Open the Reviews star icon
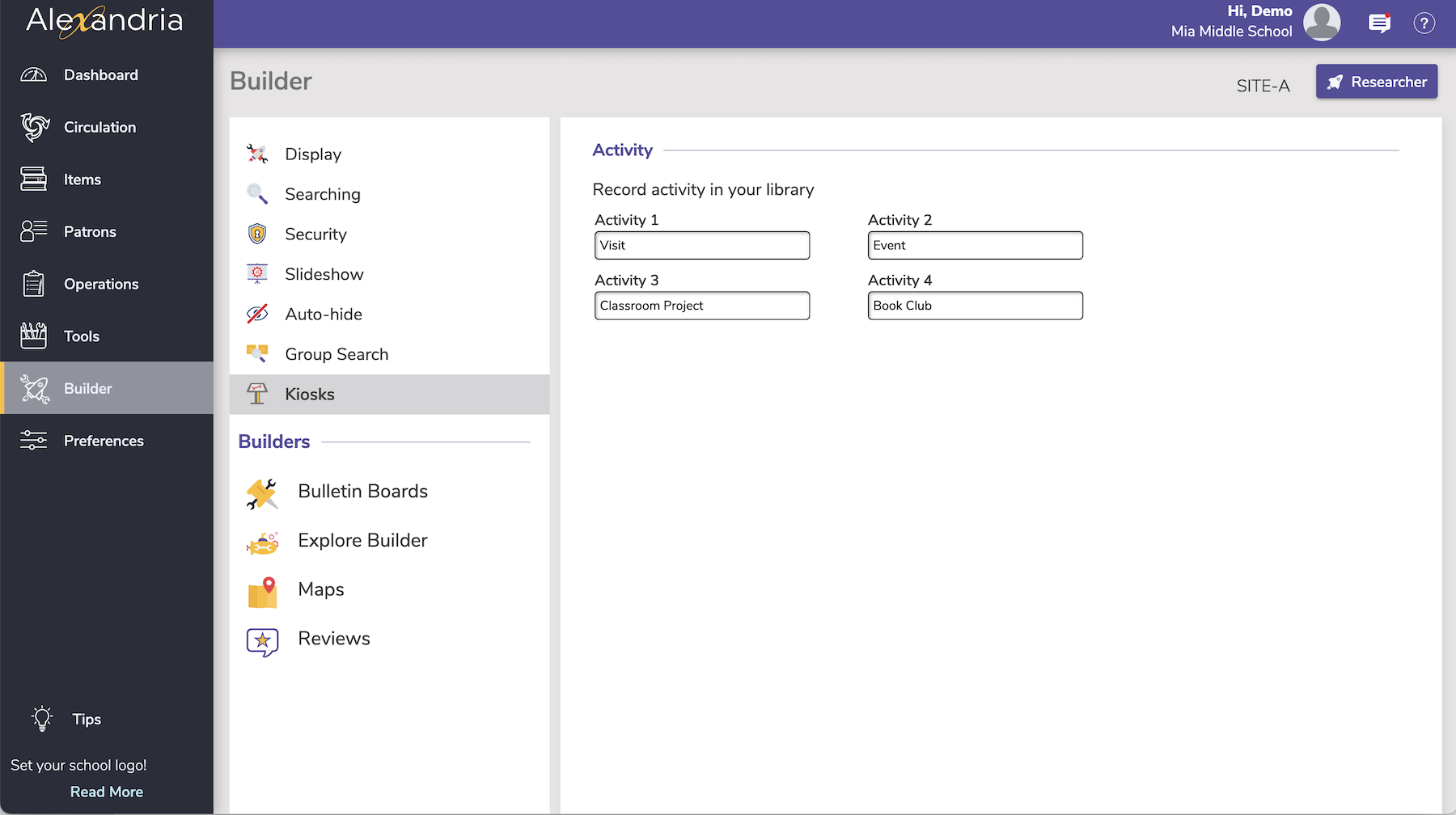Image resolution: width=1456 pixels, height=815 pixels. (x=262, y=641)
